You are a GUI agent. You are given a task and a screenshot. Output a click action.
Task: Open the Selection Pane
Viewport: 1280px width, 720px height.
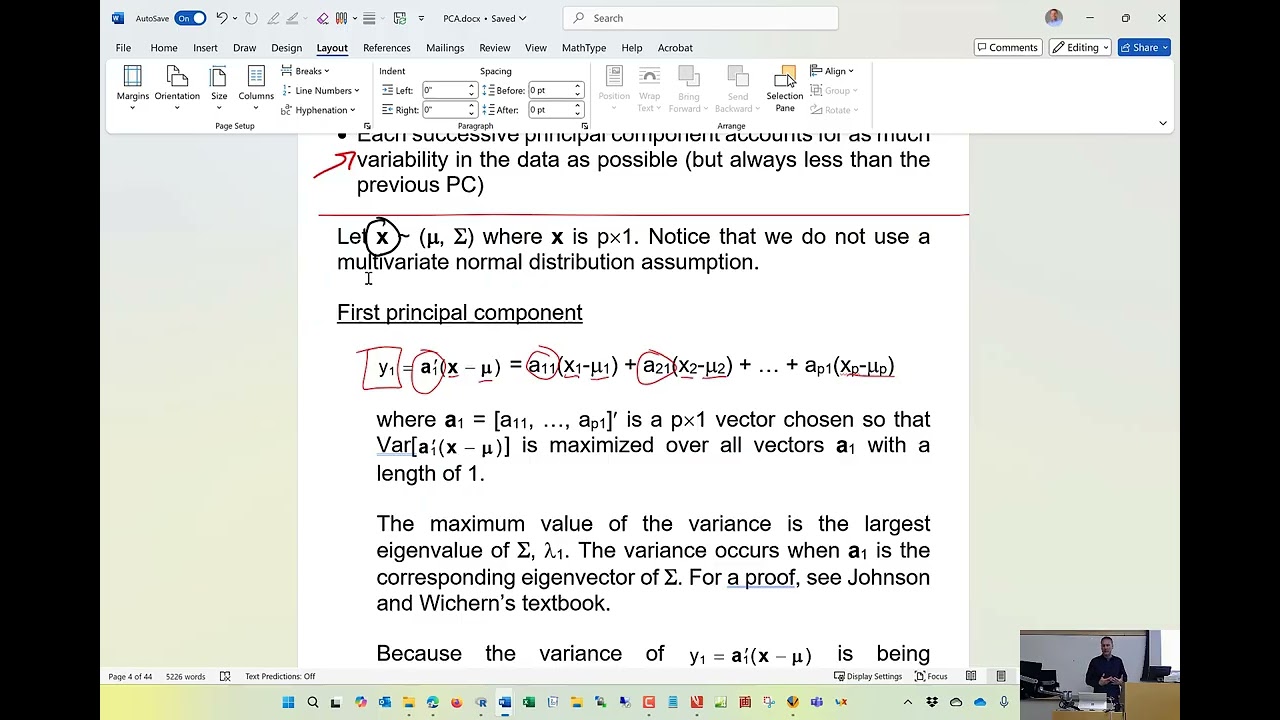click(x=785, y=89)
